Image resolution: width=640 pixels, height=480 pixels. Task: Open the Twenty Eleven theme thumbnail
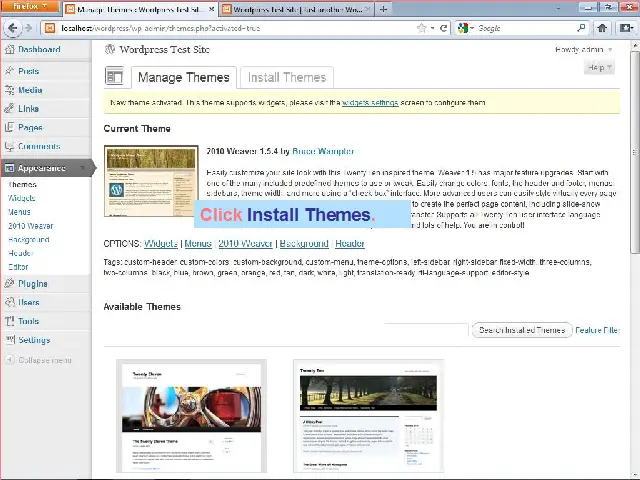click(x=191, y=416)
